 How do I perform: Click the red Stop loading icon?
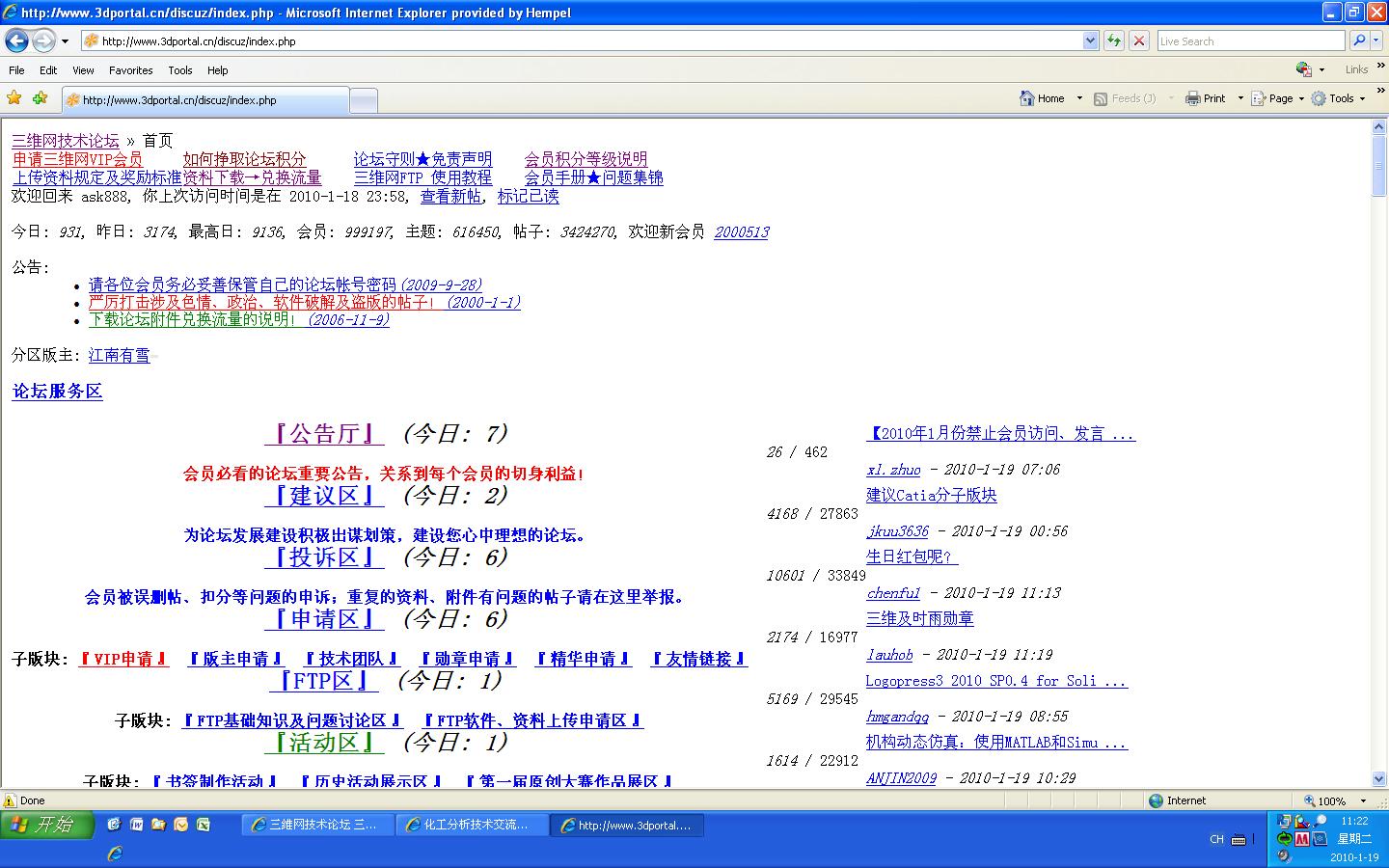click(1139, 41)
